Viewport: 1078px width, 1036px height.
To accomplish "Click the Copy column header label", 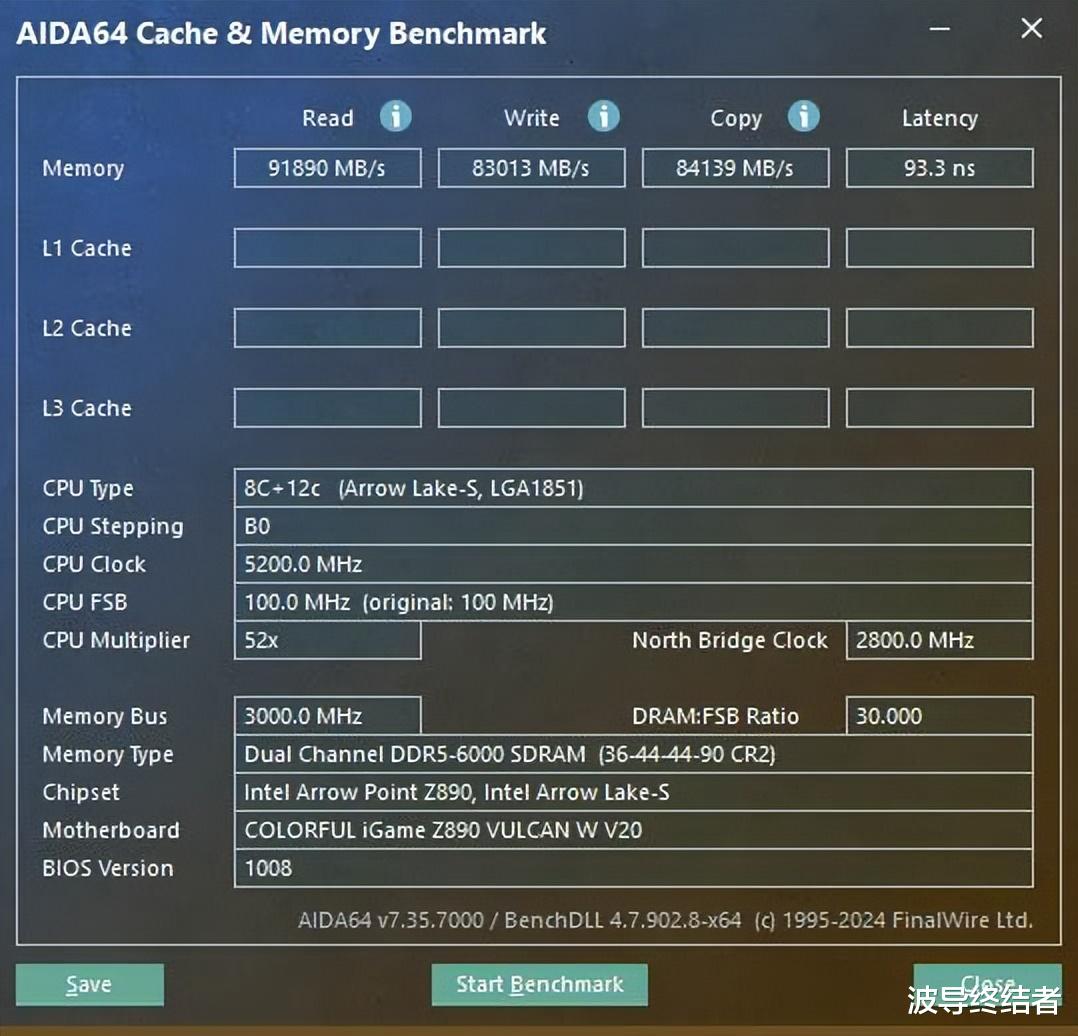I will [x=736, y=118].
